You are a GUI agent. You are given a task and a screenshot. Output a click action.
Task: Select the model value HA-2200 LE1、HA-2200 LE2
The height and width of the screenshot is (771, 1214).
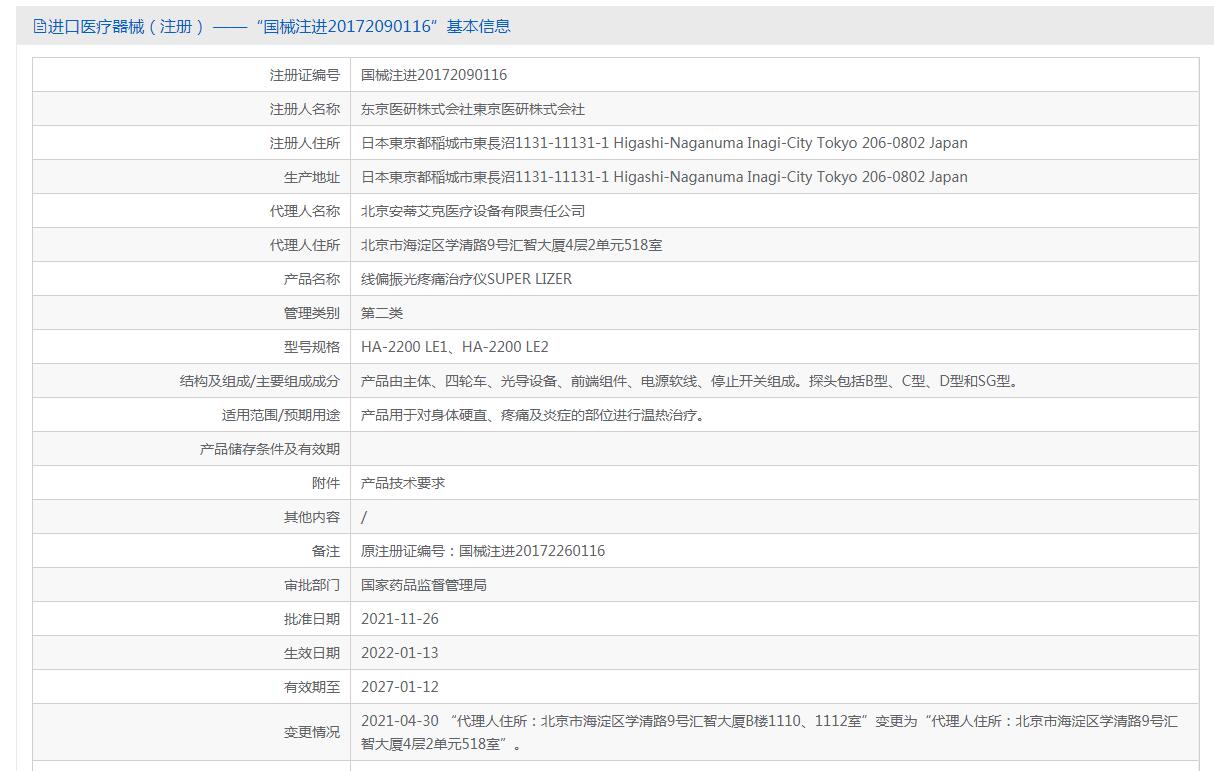click(455, 347)
